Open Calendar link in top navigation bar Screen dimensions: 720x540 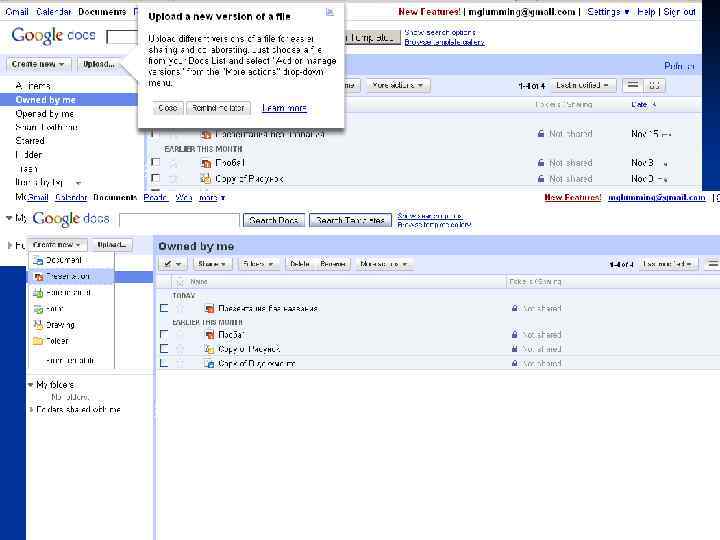coord(53,11)
